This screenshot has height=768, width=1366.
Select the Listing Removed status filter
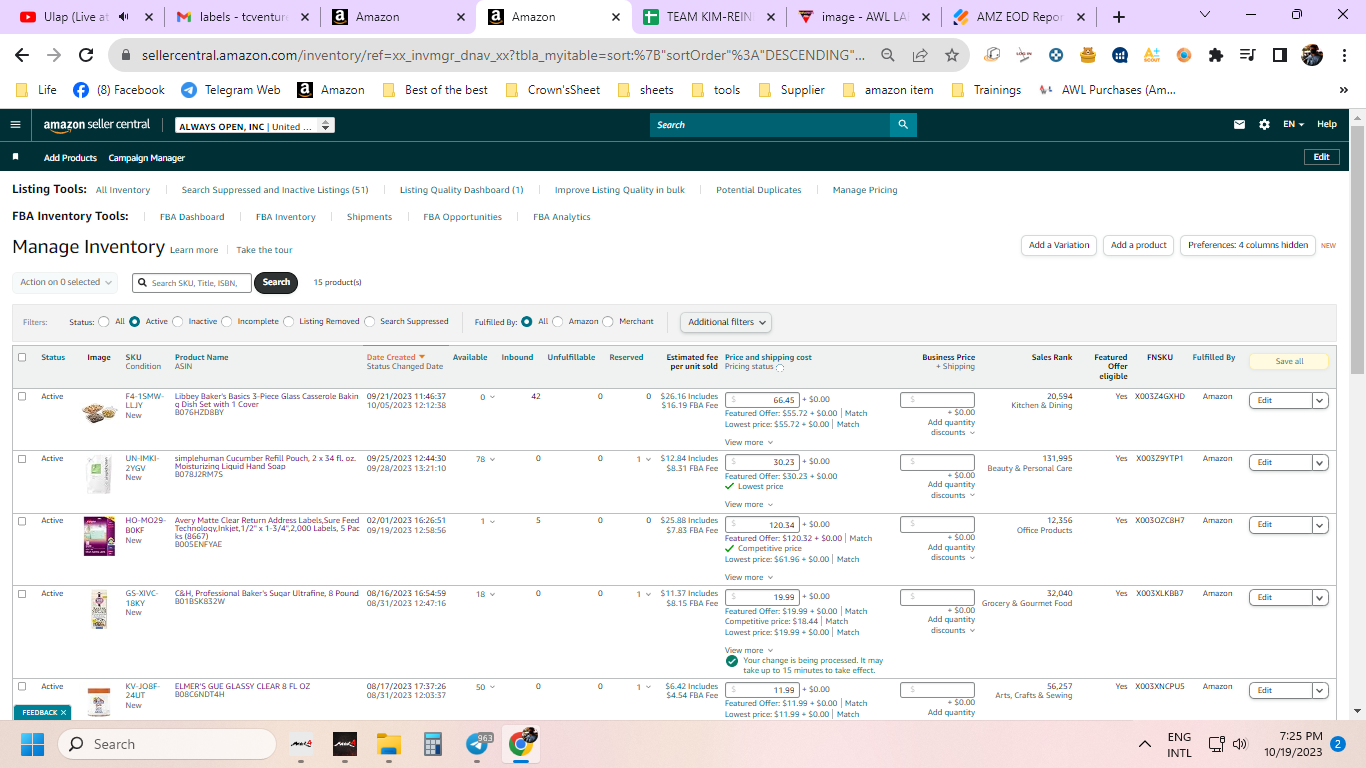tap(289, 322)
